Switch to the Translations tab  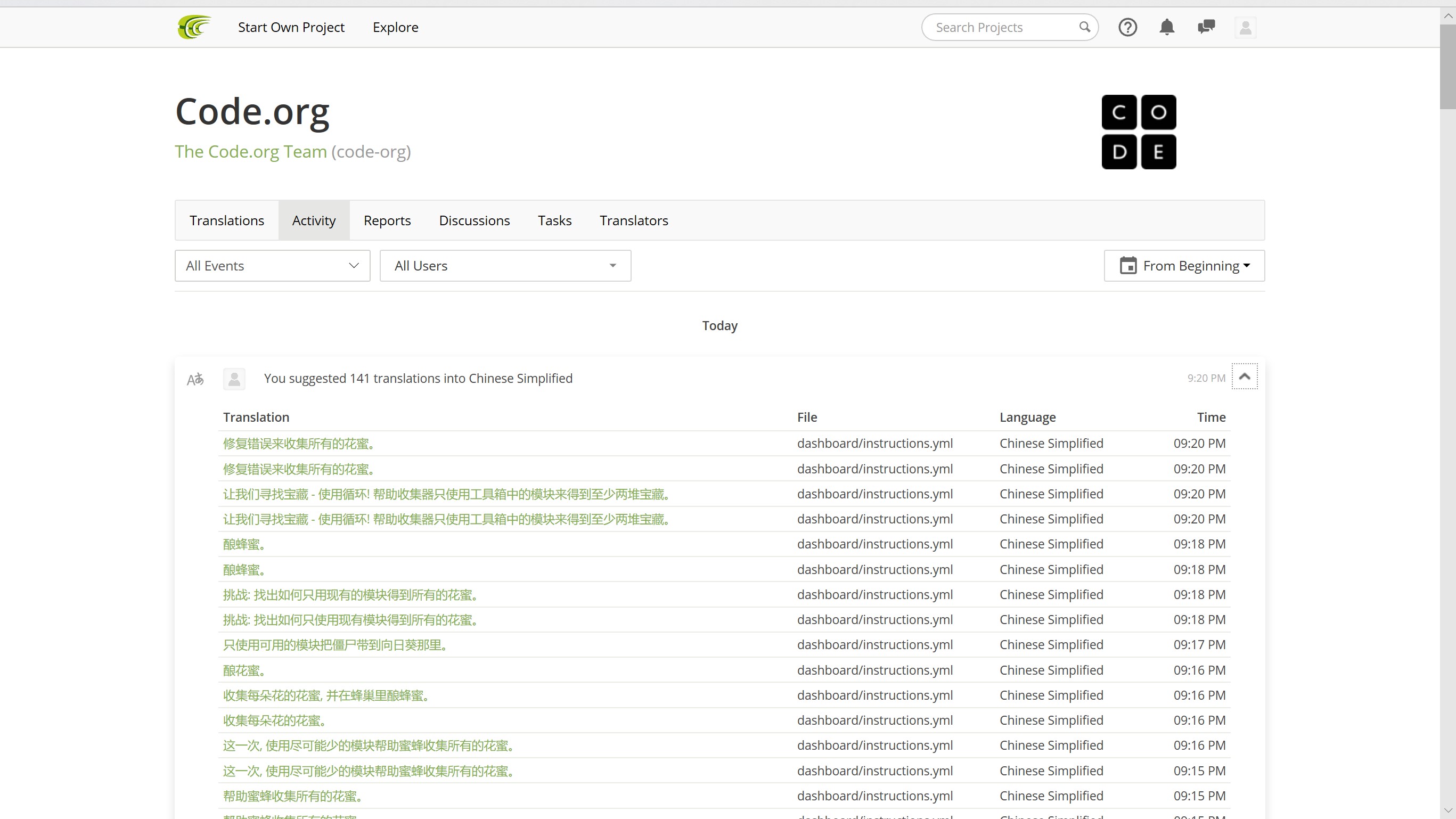click(227, 220)
